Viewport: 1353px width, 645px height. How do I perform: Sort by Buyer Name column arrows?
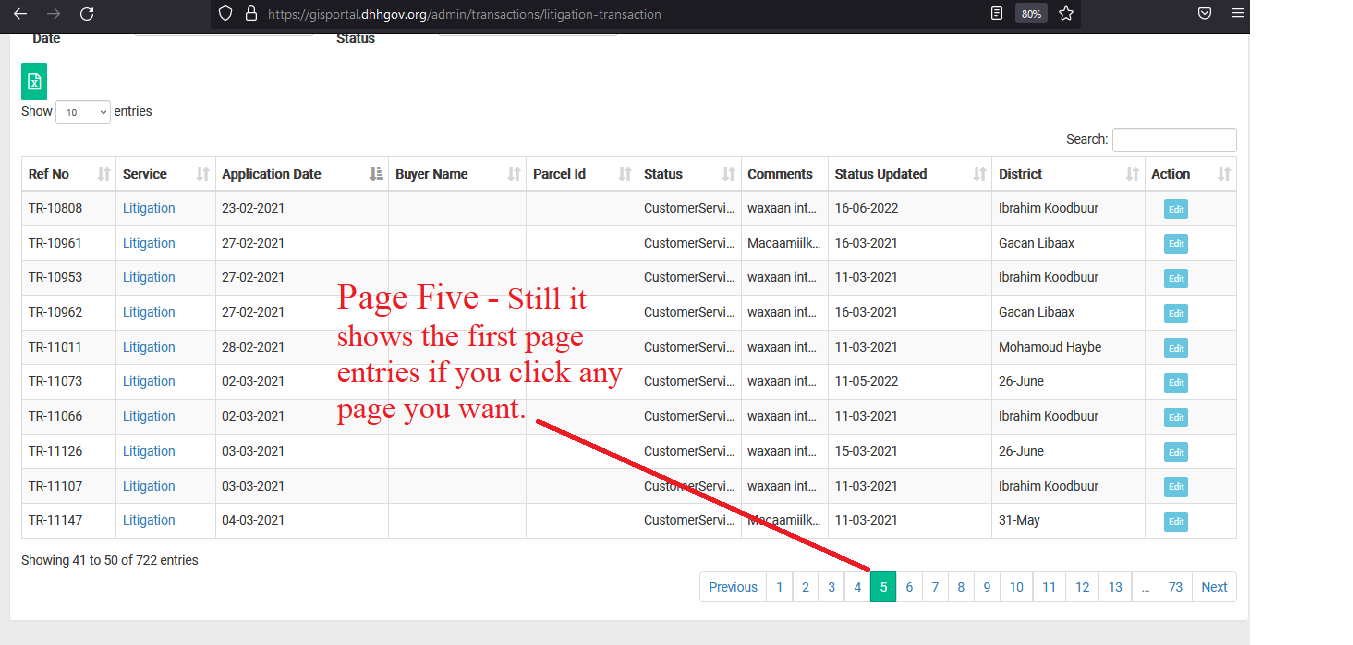[514, 174]
